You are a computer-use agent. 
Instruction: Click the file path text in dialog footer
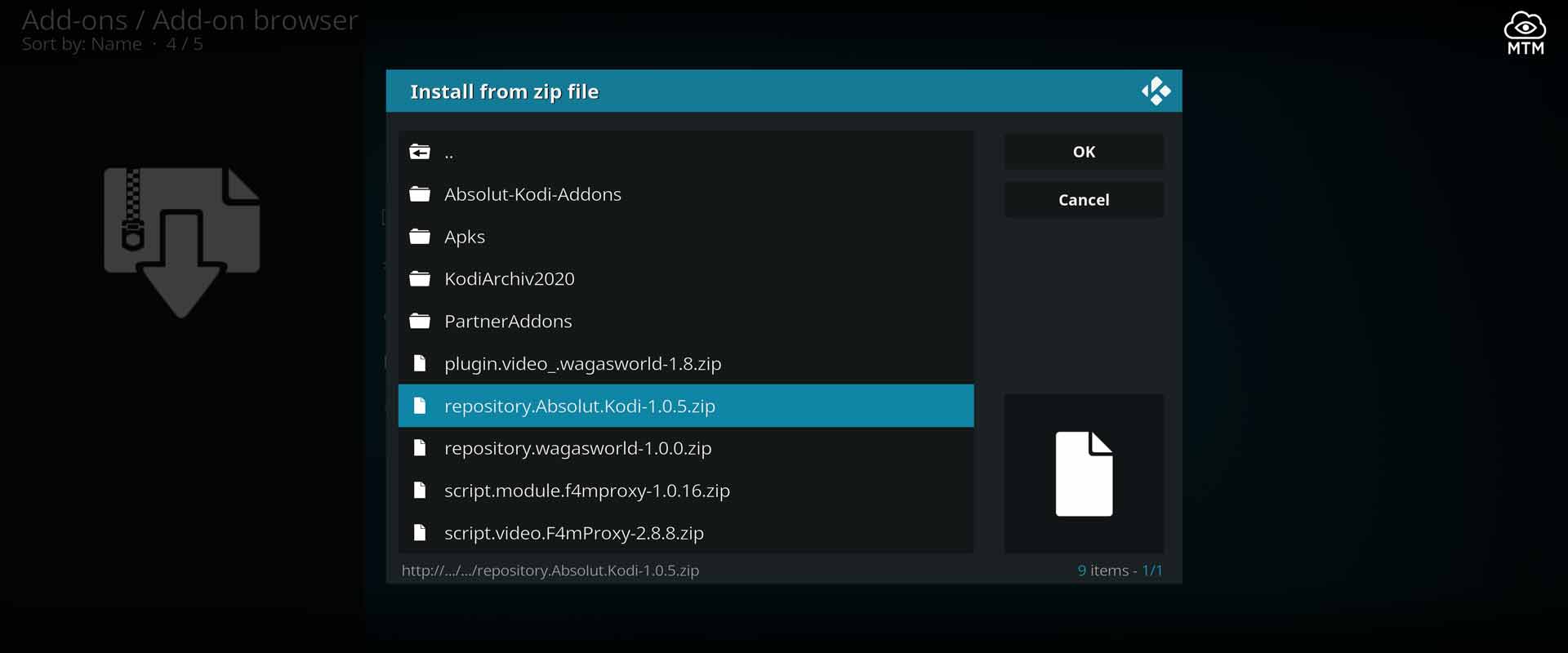coord(550,571)
